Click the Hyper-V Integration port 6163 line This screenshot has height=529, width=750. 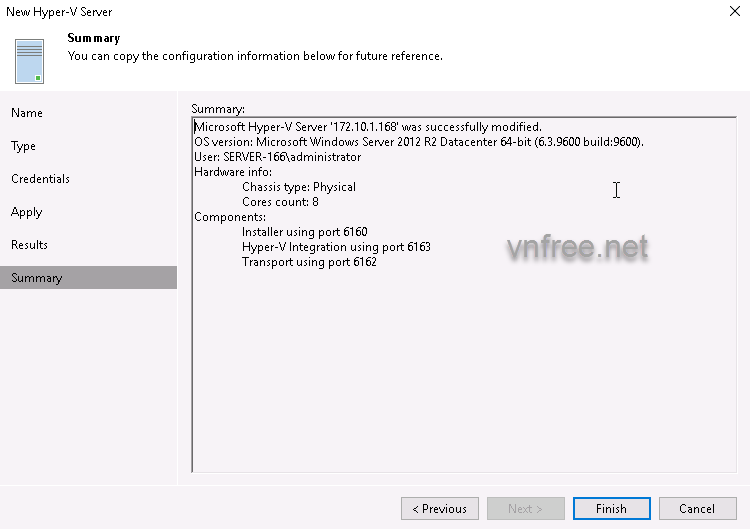(x=336, y=247)
